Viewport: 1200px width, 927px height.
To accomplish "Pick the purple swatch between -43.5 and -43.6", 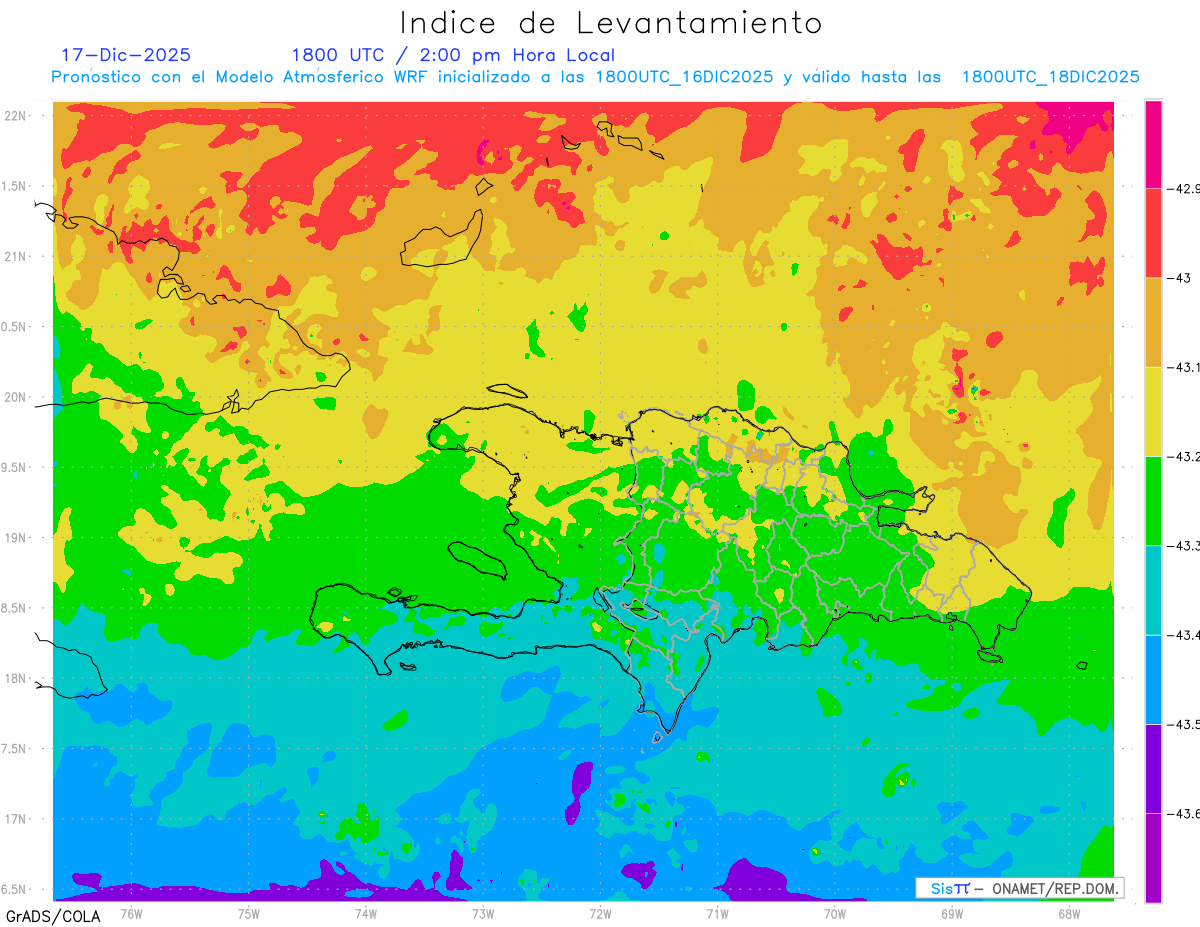I will [x=1153, y=768].
